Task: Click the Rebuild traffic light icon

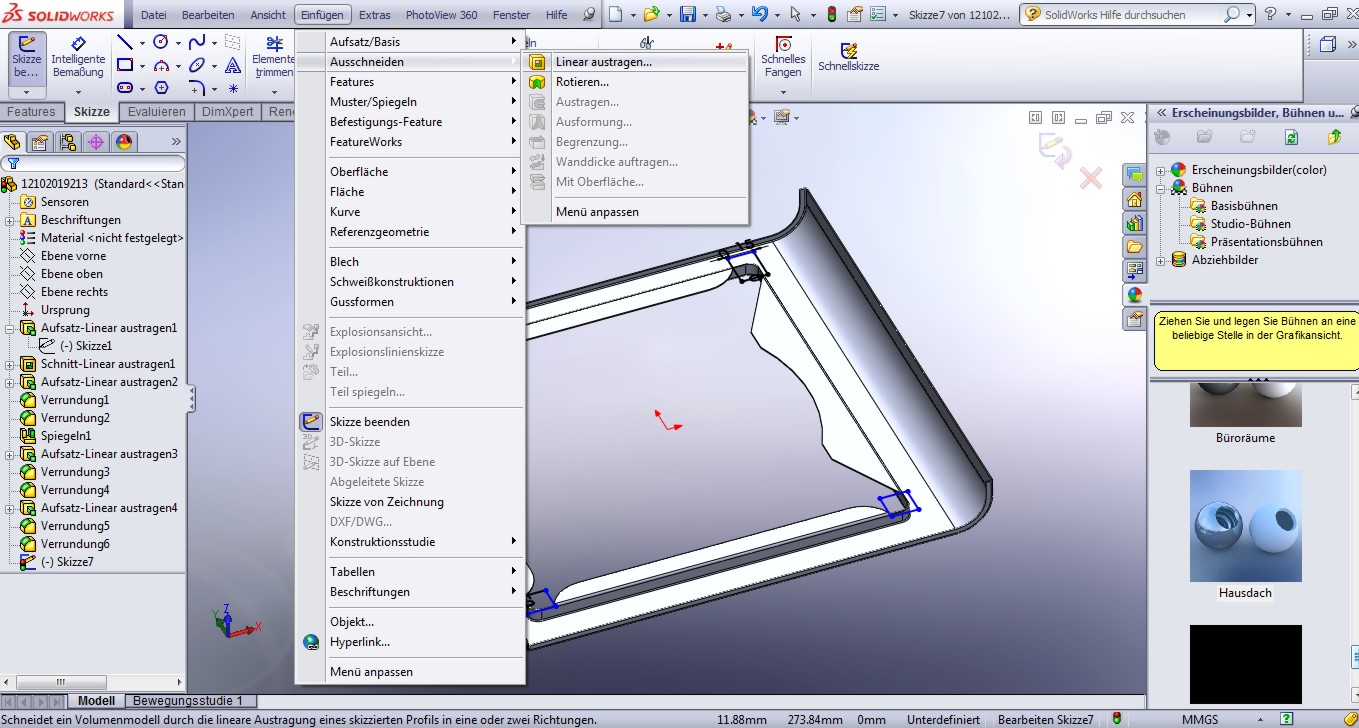Action: click(830, 14)
